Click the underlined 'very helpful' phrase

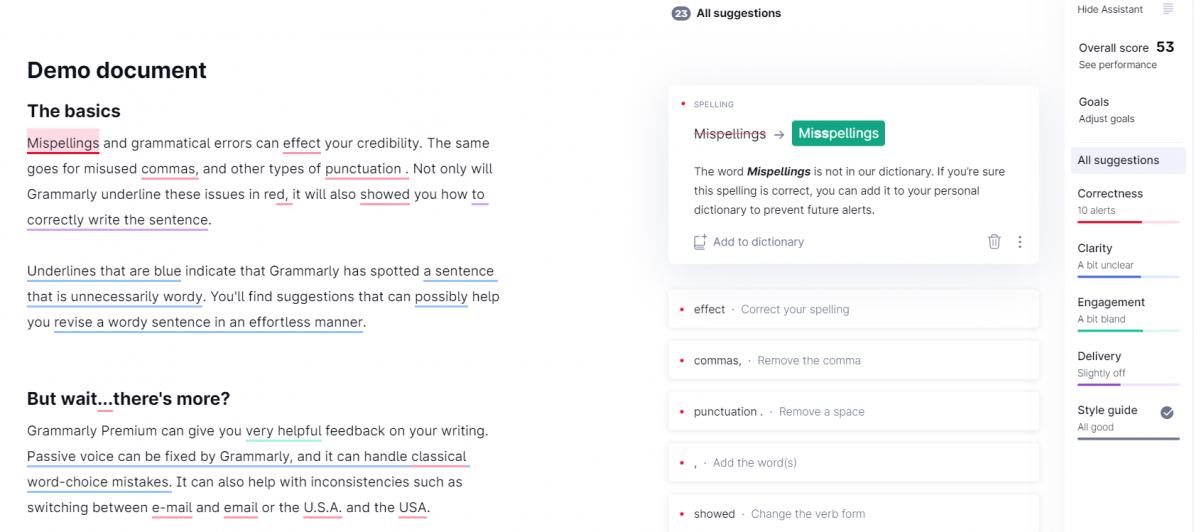coord(283,431)
